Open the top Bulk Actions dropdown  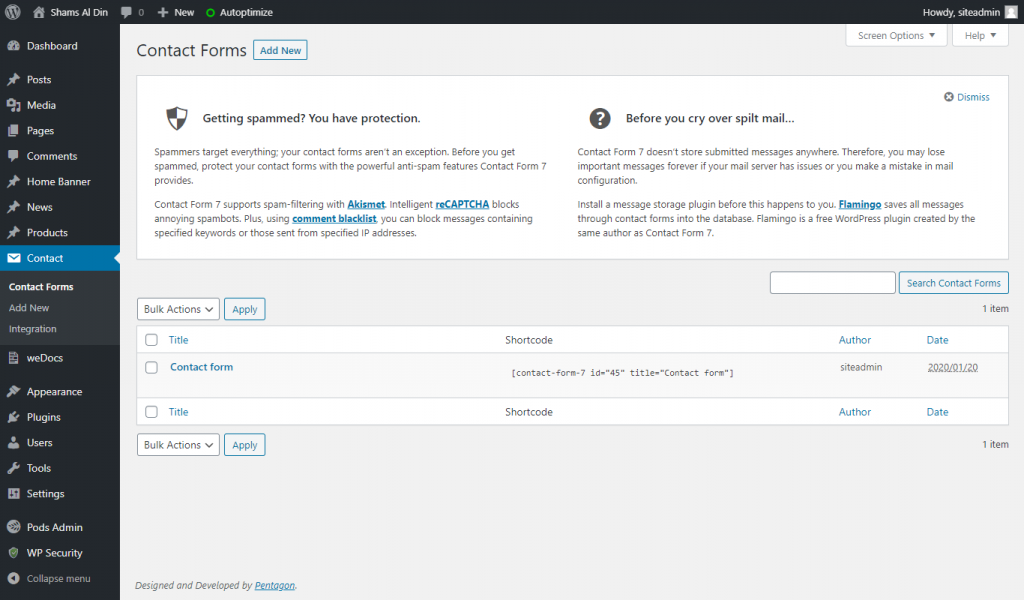[178, 309]
